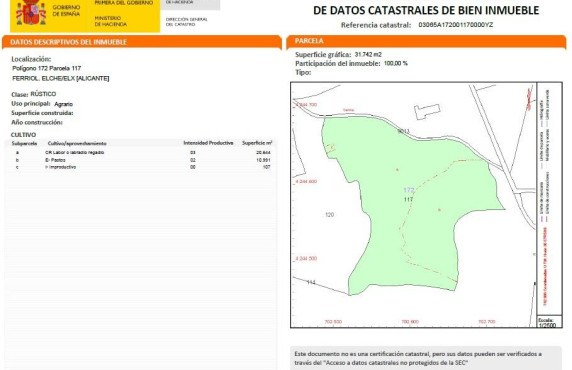Click the 'Tipo:' label

point(303,72)
